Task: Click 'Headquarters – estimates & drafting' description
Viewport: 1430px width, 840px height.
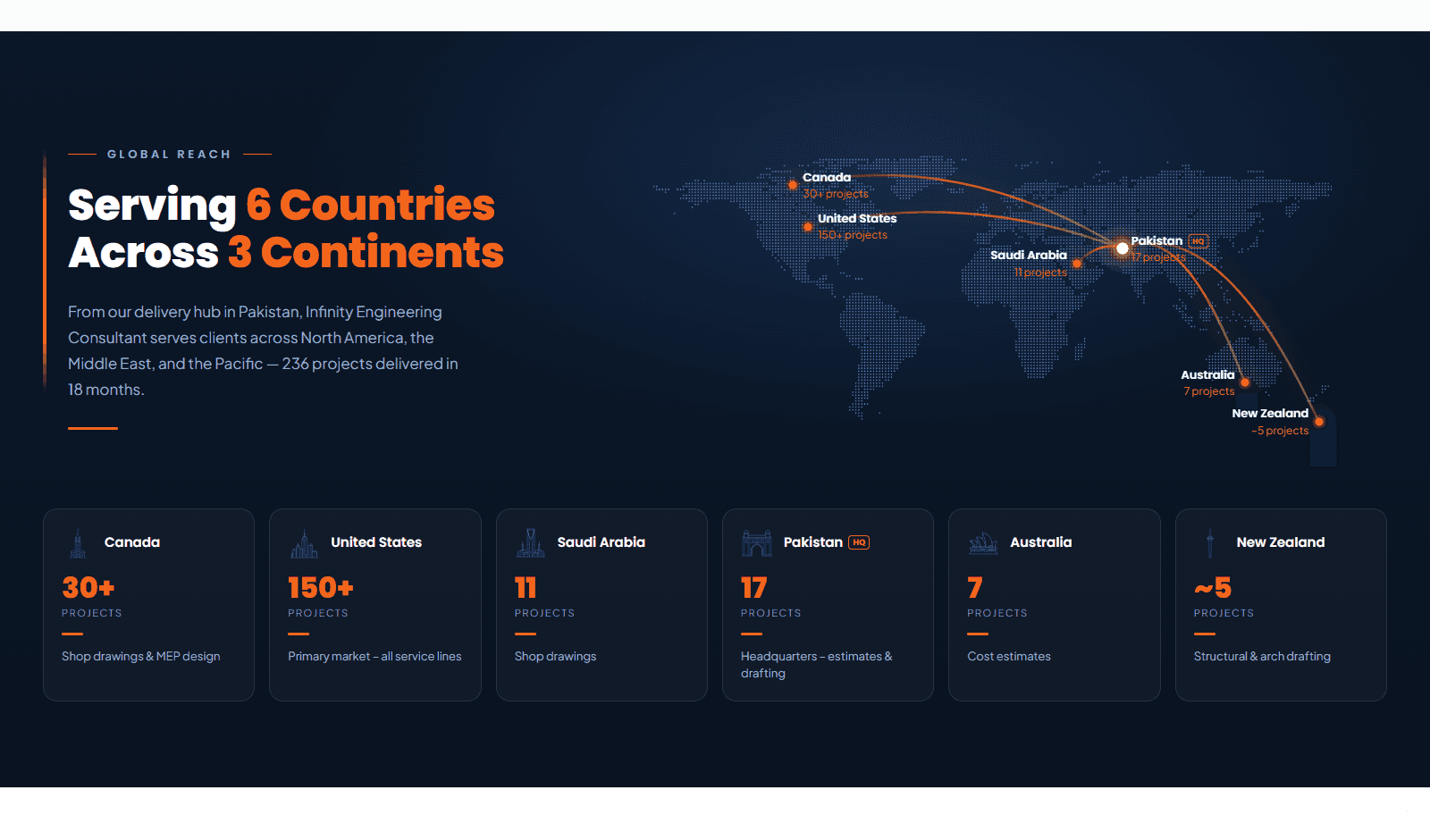Action: pyautogui.click(x=817, y=665)
